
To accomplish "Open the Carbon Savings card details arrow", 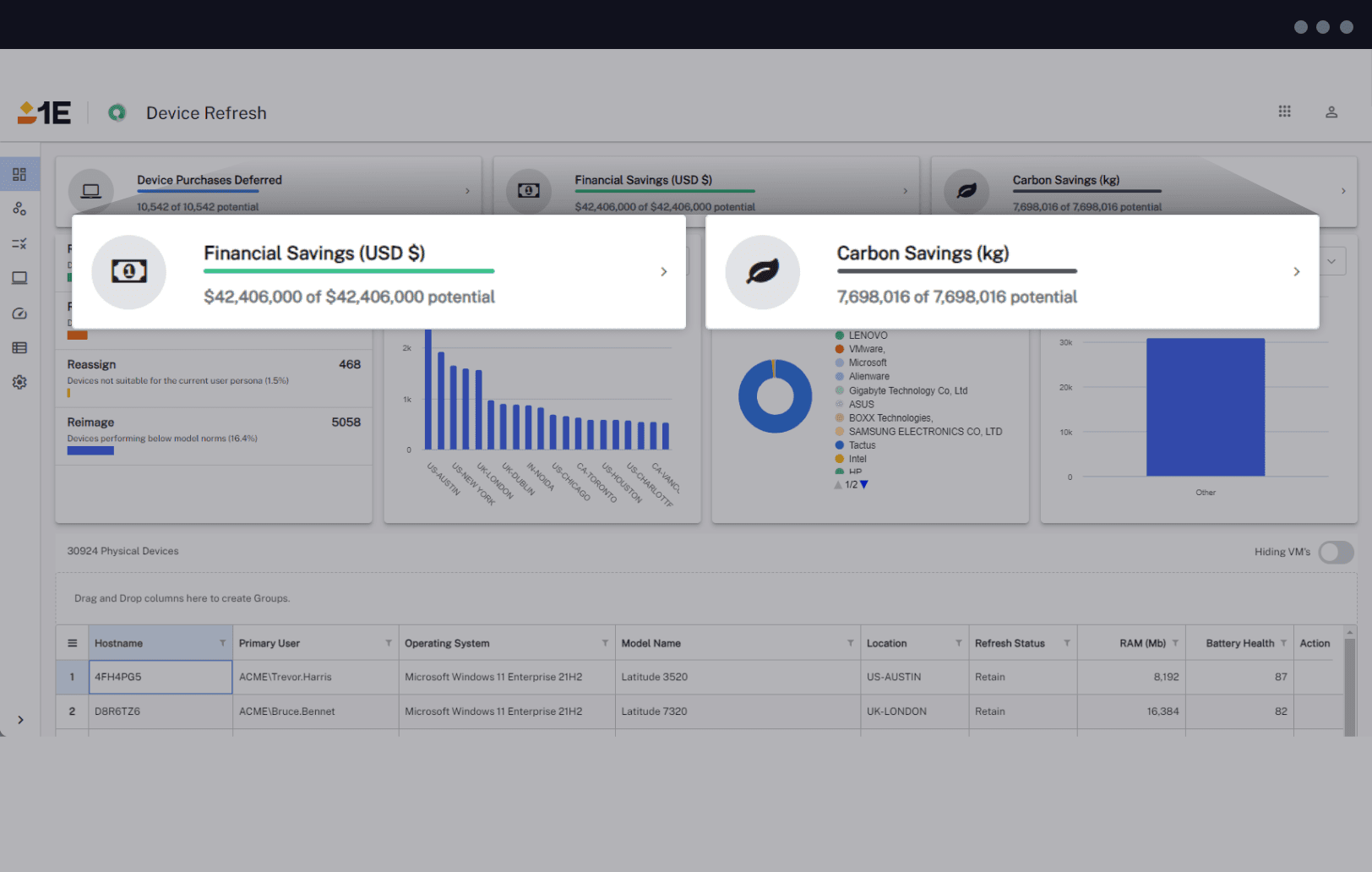I will (x=1297, y=272).
